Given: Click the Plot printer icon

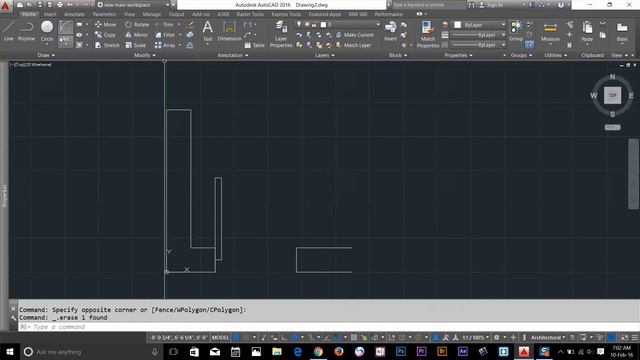Looking at the screenshot, I should 60,5.
